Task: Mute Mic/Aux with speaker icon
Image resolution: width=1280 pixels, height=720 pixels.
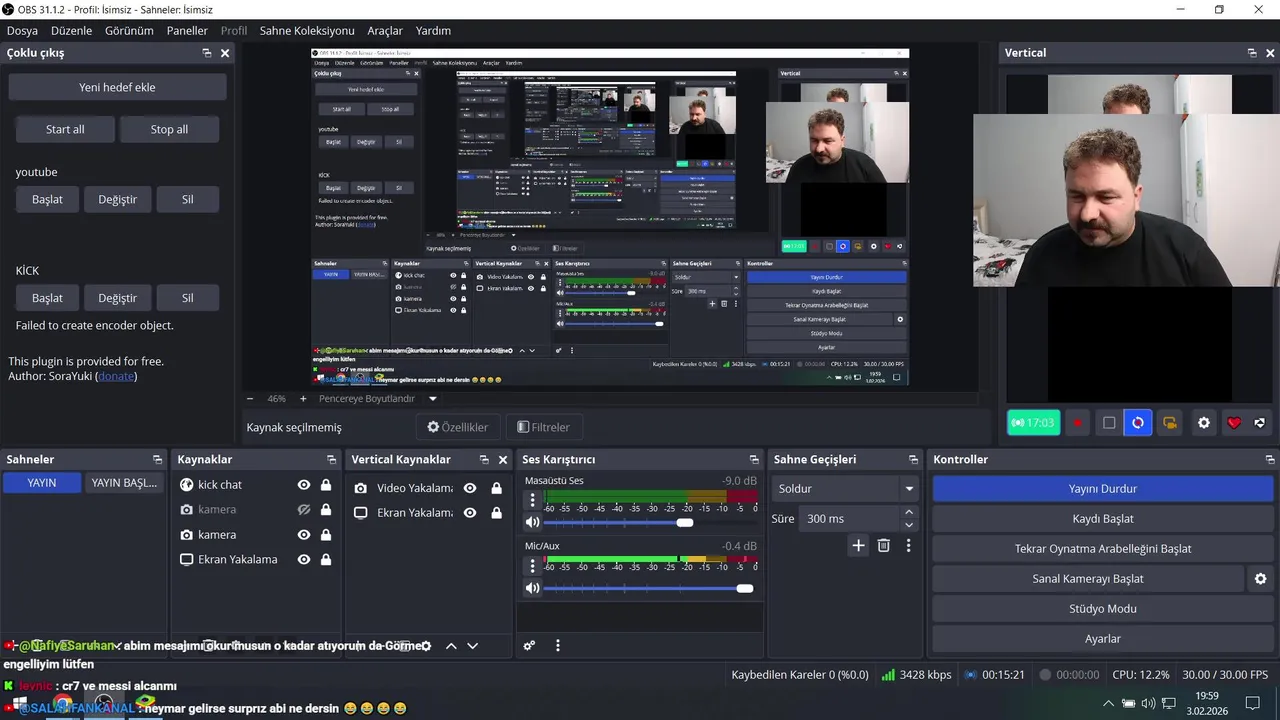Action: click(x=532, y=588)
